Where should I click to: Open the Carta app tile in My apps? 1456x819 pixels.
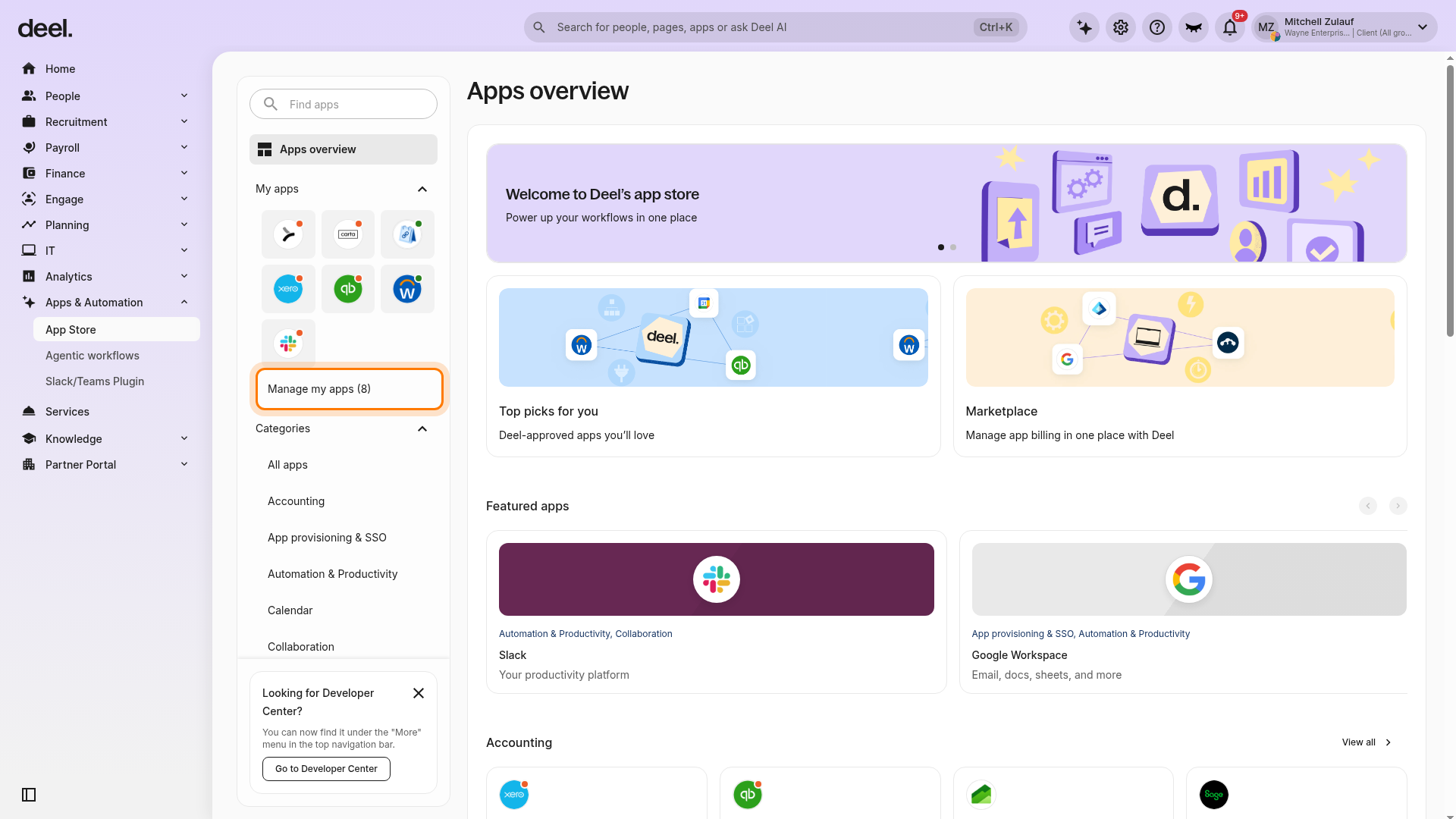click(348, 234)
